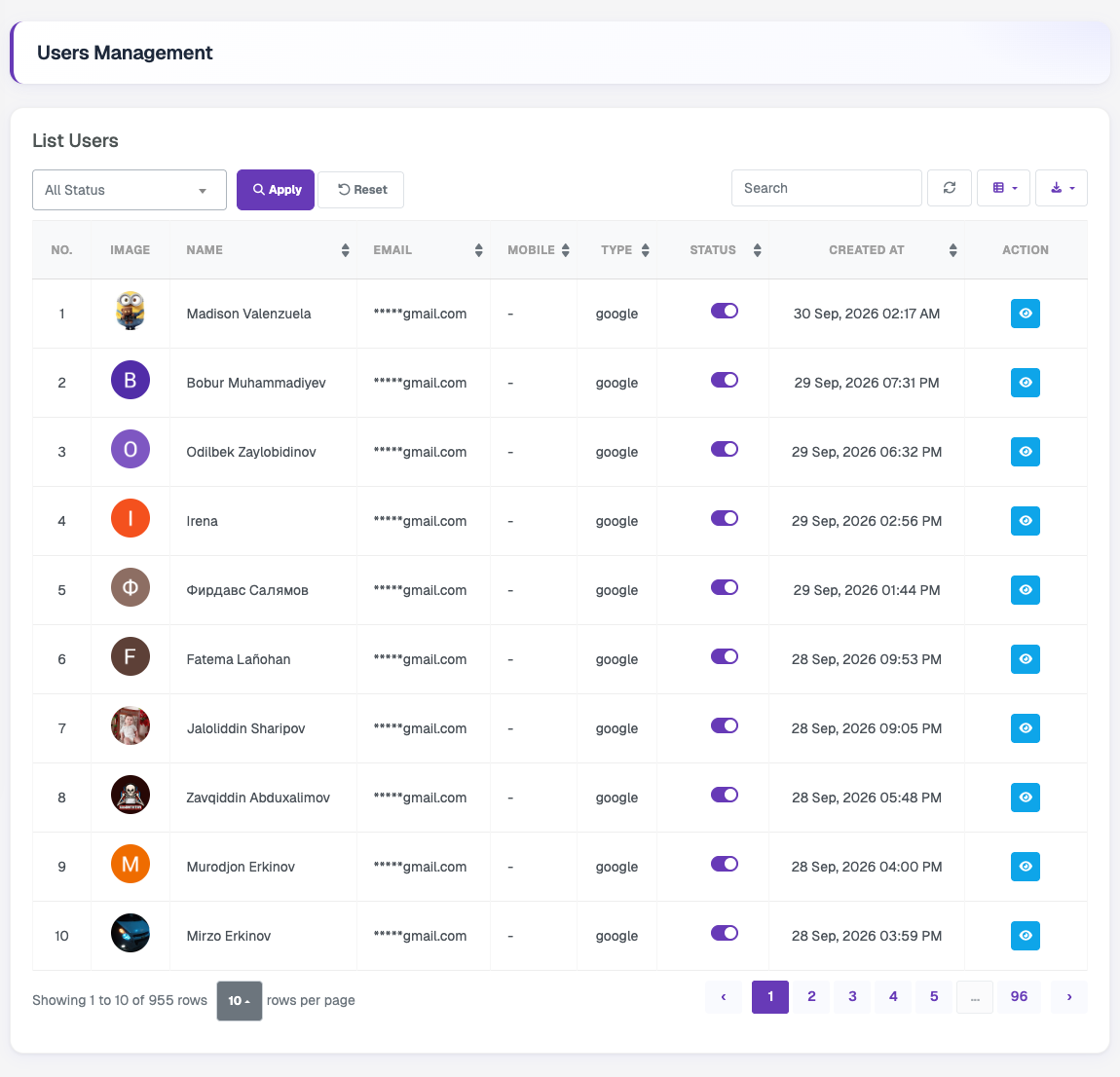
Task: Toggle Fatema Lañohan's status switch
Action: pos(725,656)
